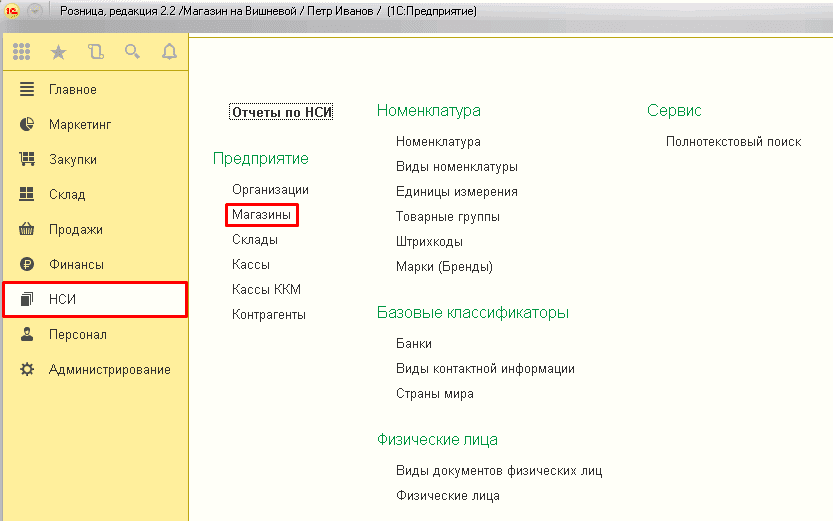Switch to the Продажи section
This screenshot has width=833, height=521.
tap(75, 230)
